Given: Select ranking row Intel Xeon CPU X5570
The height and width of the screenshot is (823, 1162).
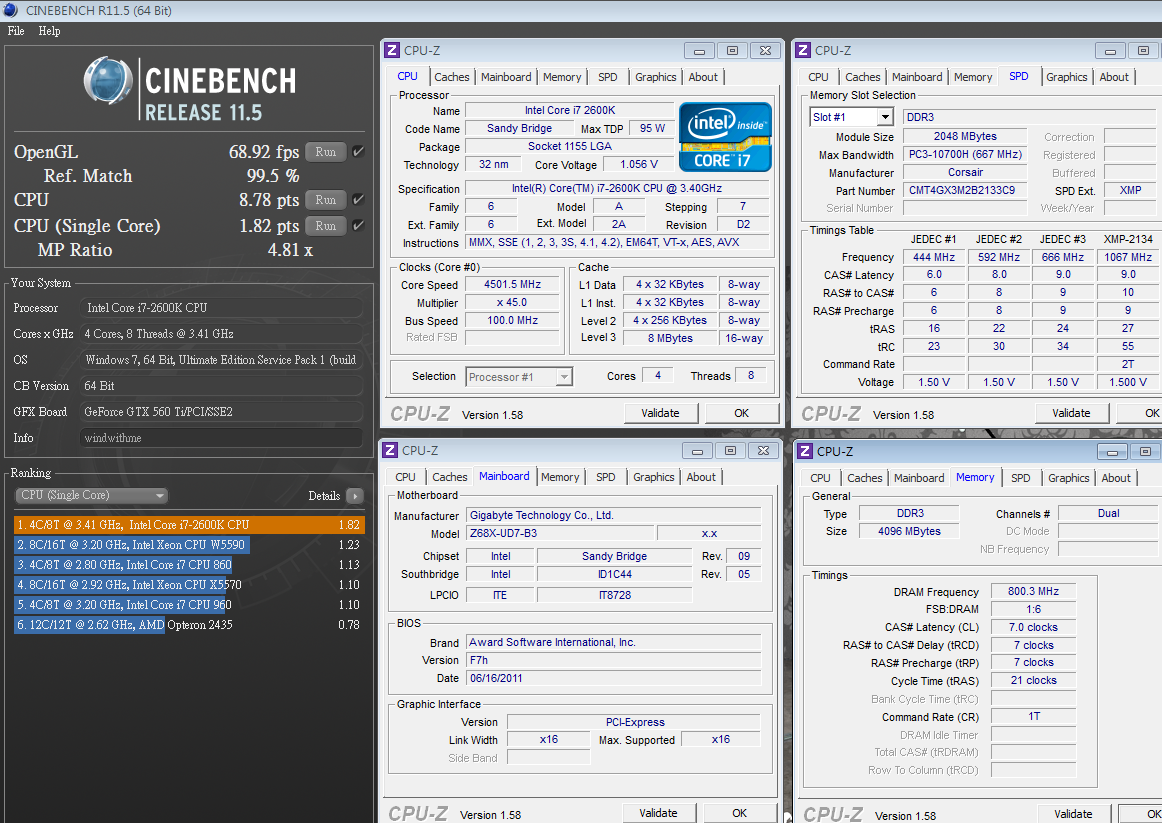Looking at the screenshot, I should point(189,584).
